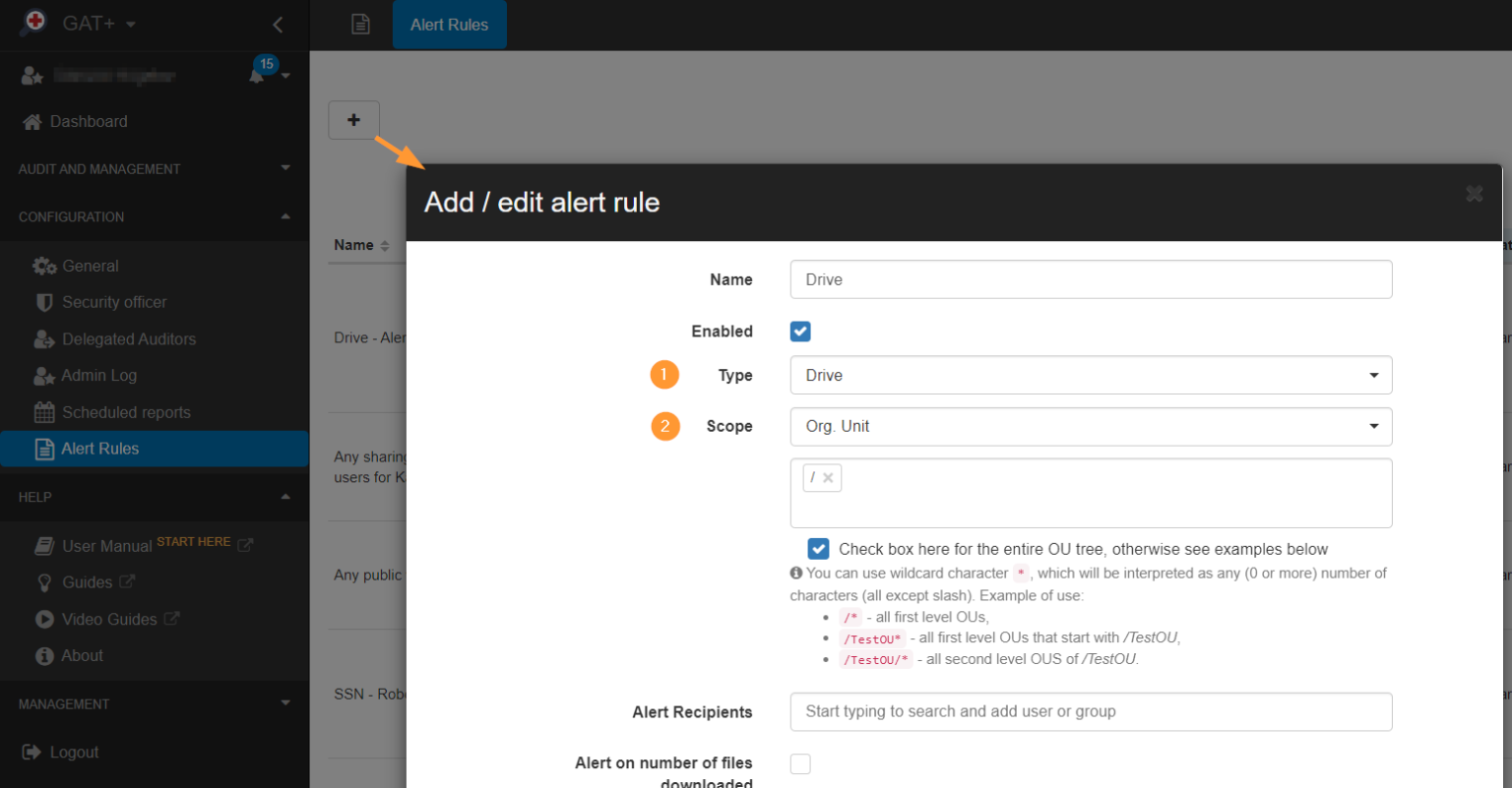Open Scheduled reports via the calendar icon
The image size is (1512, 788).
[43, 411]
